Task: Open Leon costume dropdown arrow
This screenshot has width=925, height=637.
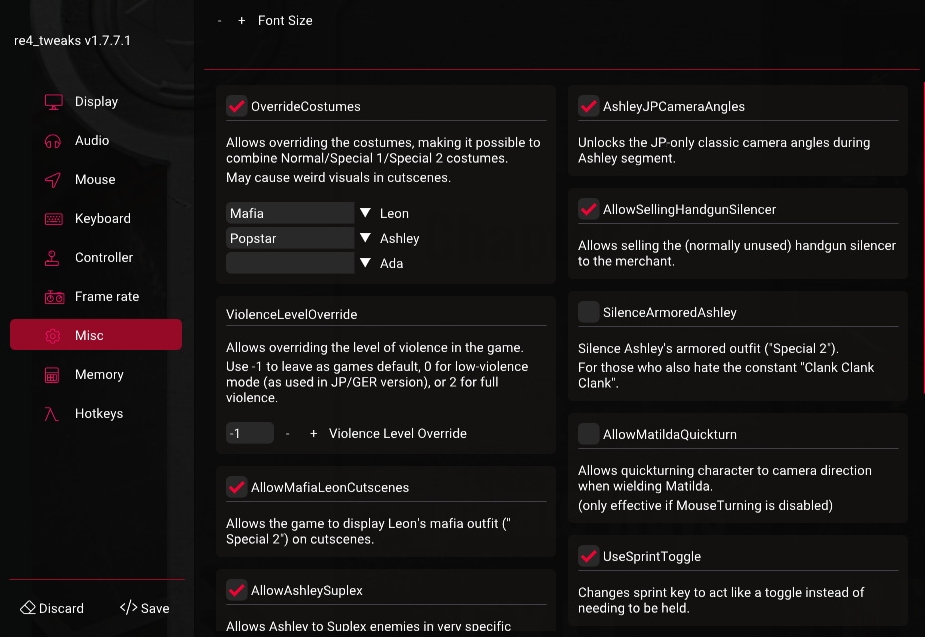Action: click(365, 213)
